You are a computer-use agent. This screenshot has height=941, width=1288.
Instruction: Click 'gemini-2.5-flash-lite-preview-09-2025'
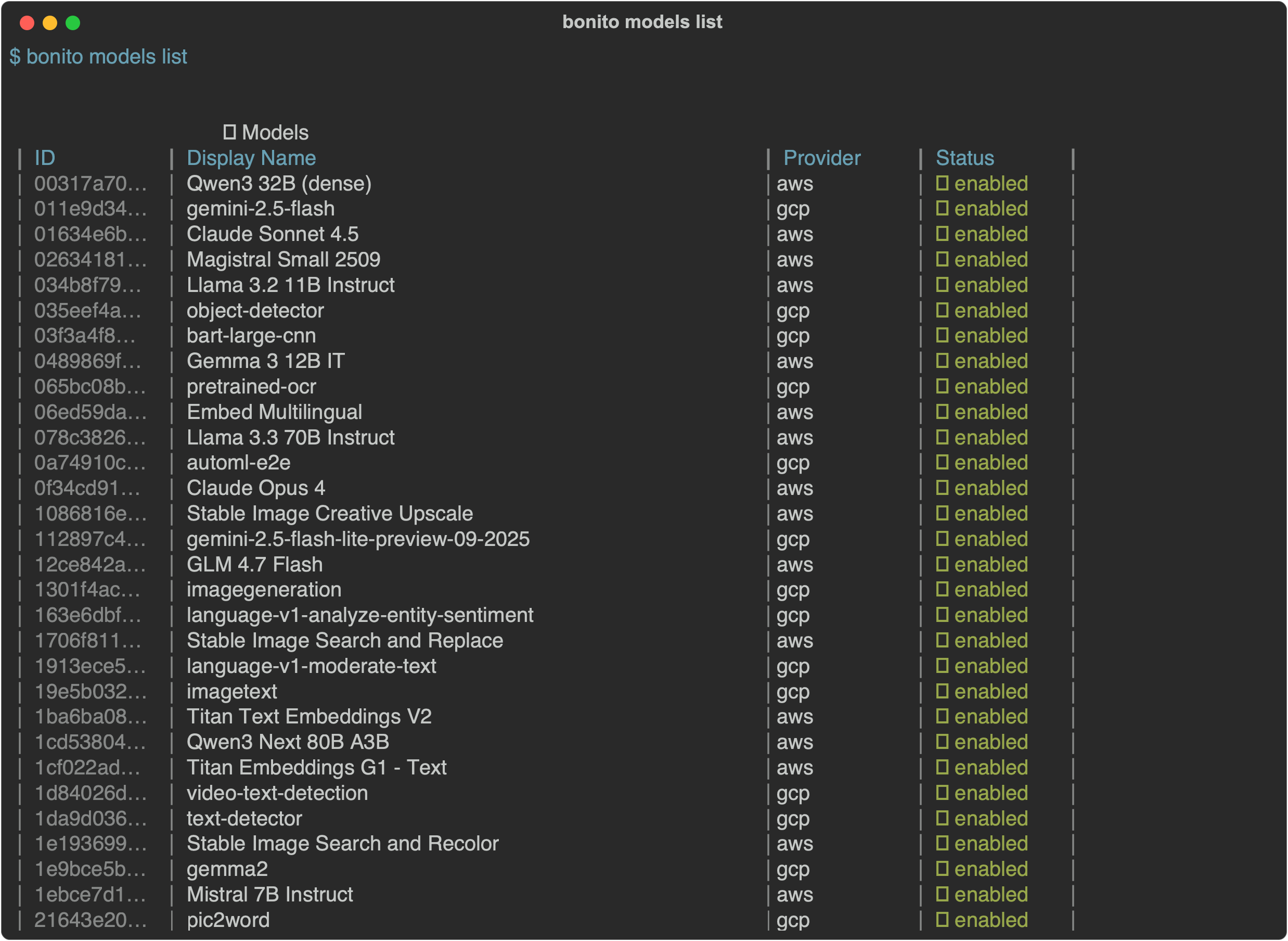tap(358, 539)
